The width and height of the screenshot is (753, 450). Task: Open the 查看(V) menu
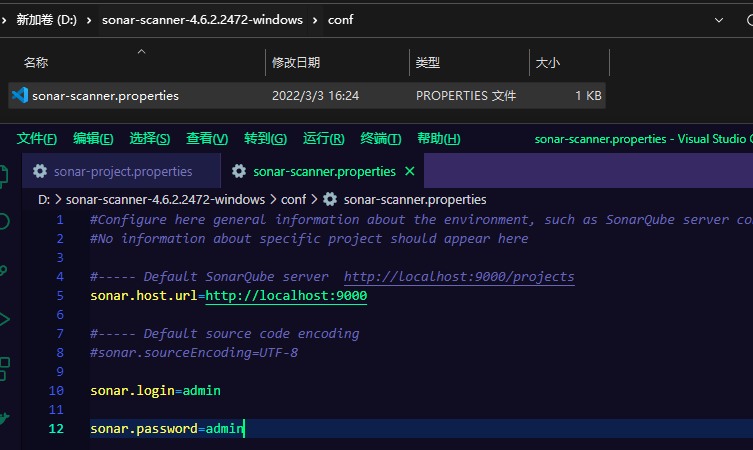coord(207,139)
